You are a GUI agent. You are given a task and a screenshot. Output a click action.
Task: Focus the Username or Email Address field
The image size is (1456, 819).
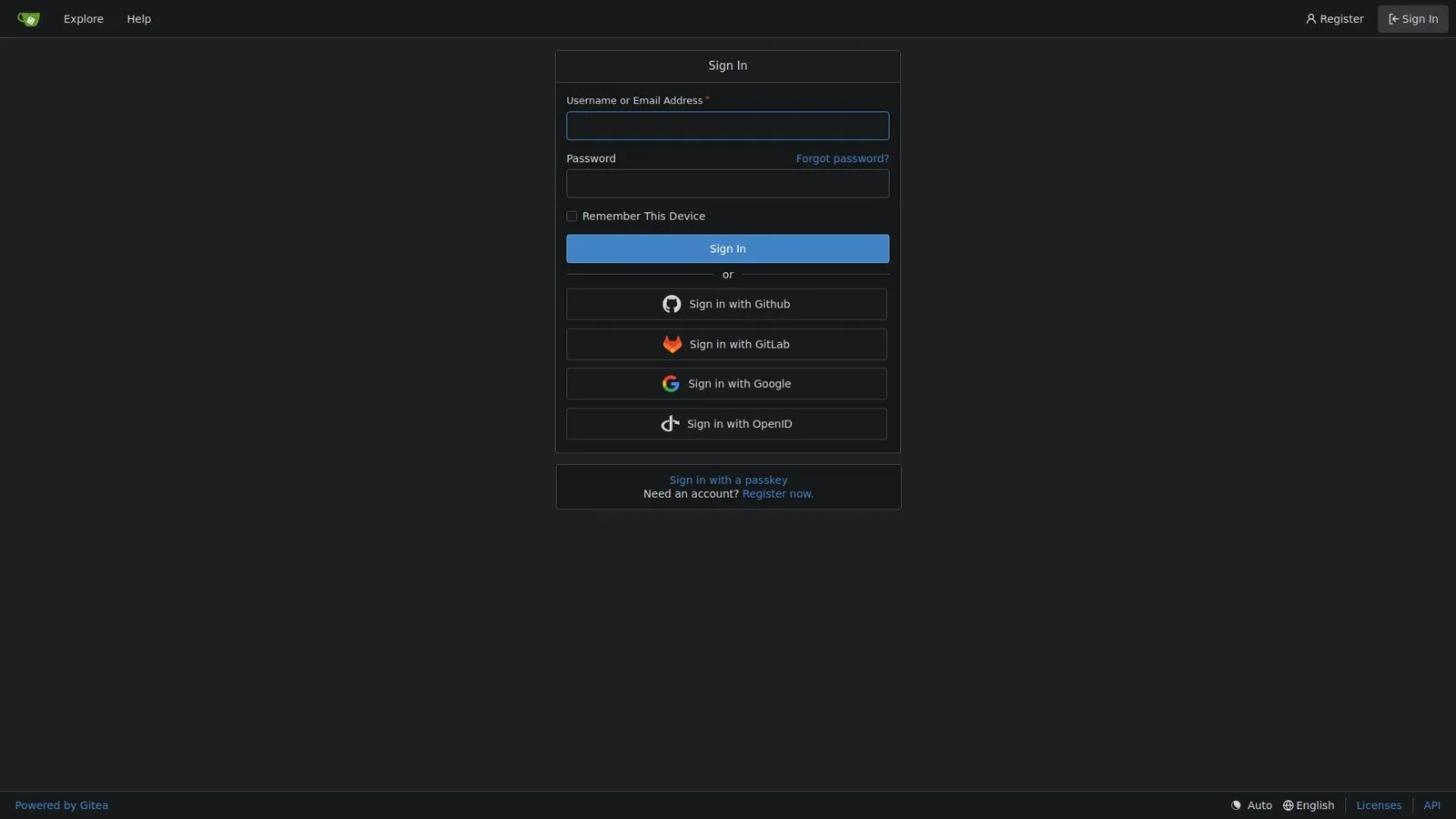click(728, 126)
